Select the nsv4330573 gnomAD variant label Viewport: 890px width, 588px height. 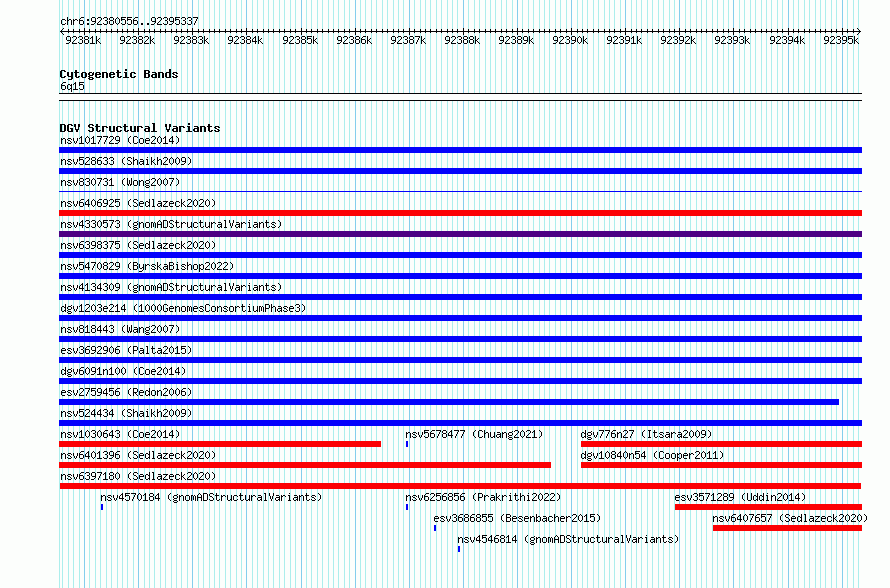click(171, 224)
